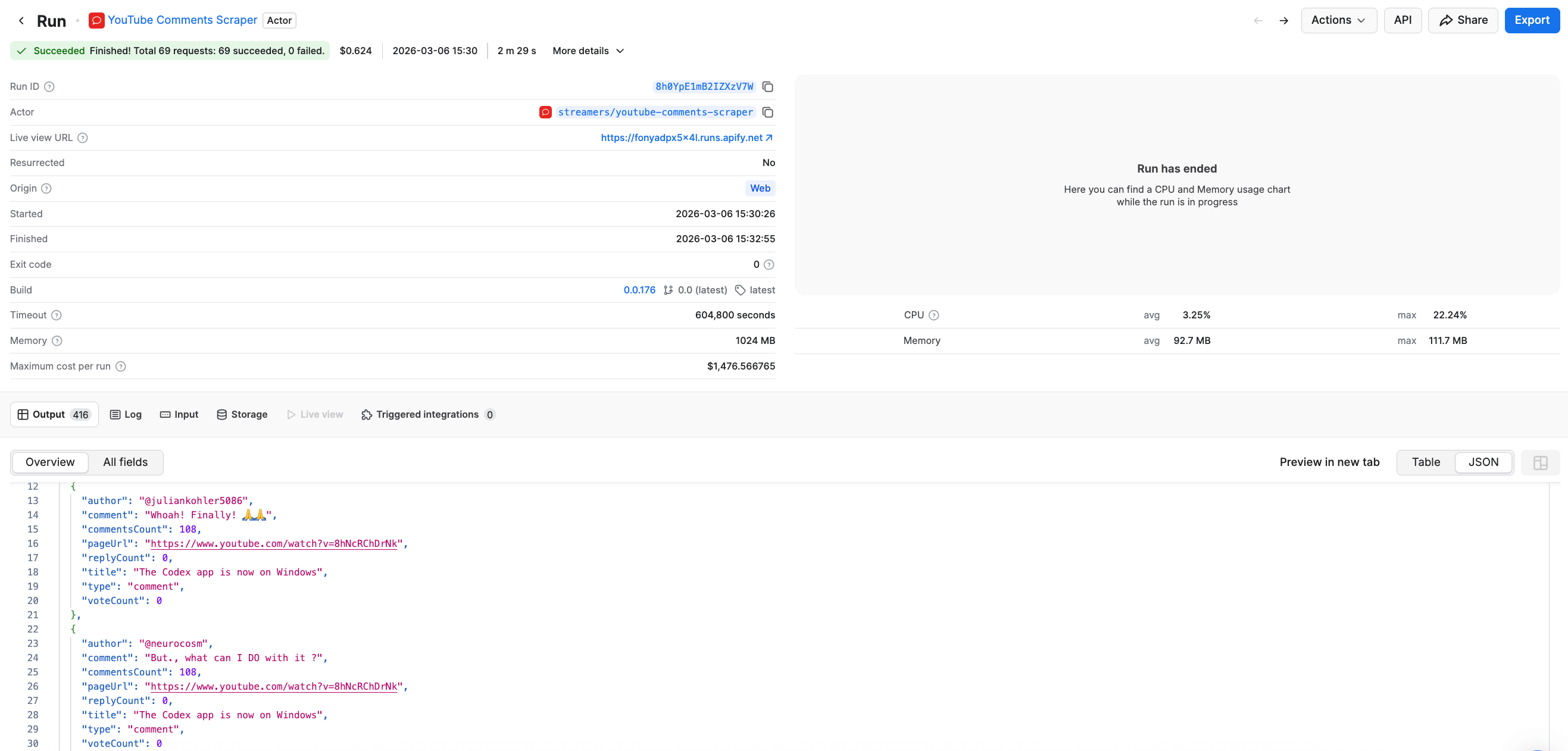The width and height of the screenshot is (1568, 751).
Task: Click the YouTube Comments Scraper speech-bubble icon
Action: click(96, 20)
